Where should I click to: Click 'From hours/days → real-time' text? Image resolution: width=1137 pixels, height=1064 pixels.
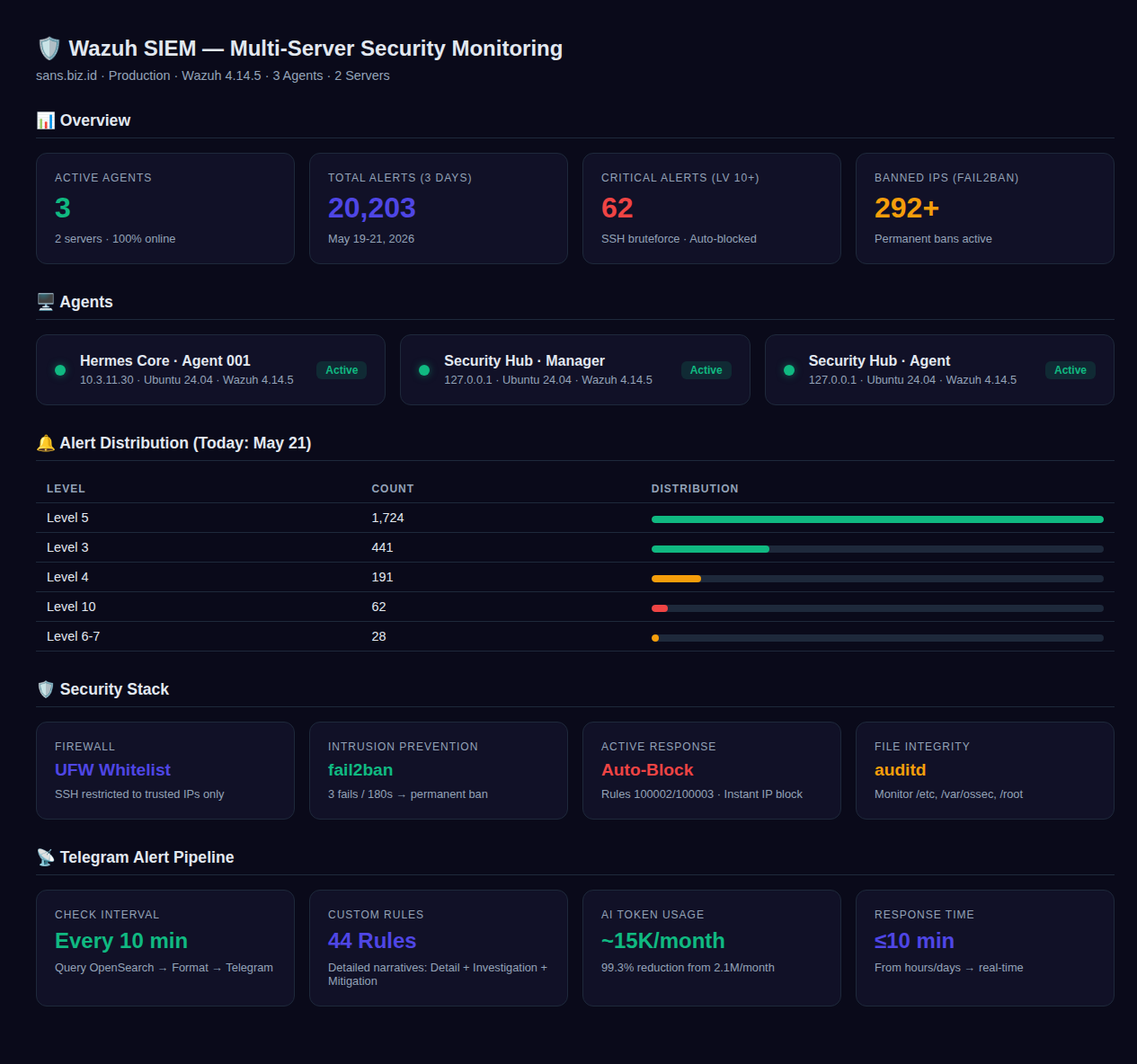tap(949, 968)
